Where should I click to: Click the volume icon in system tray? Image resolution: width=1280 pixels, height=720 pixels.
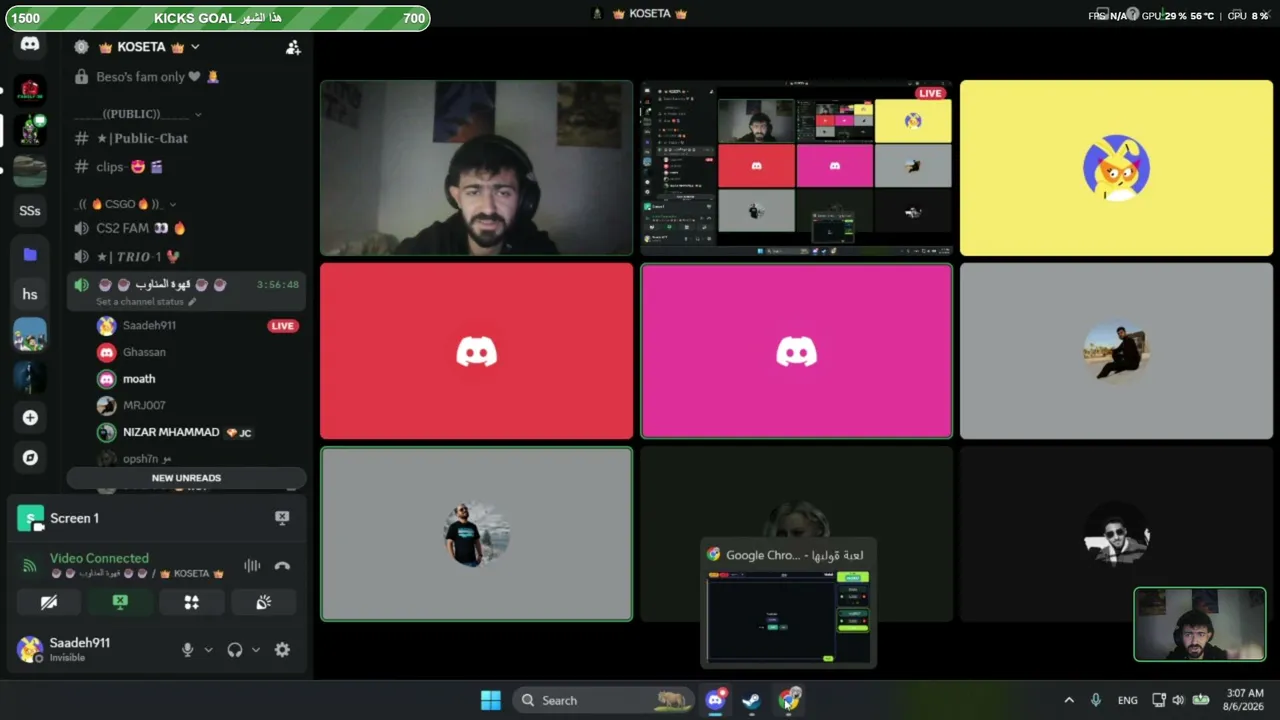pyautogui.click(x=1178, y=700)
